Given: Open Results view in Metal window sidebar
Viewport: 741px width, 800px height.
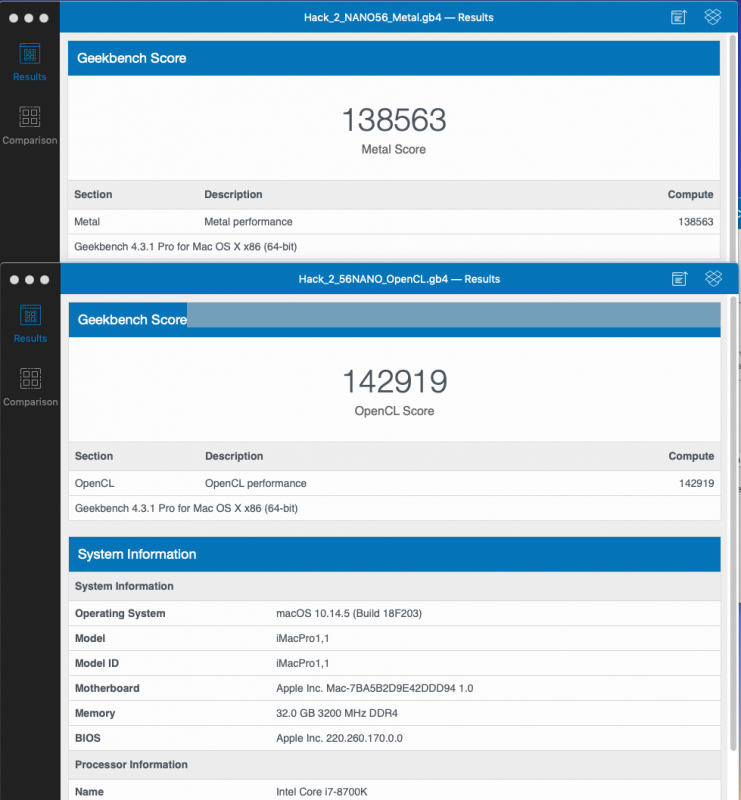Looking at the screenshot, I should coord(30,62).
